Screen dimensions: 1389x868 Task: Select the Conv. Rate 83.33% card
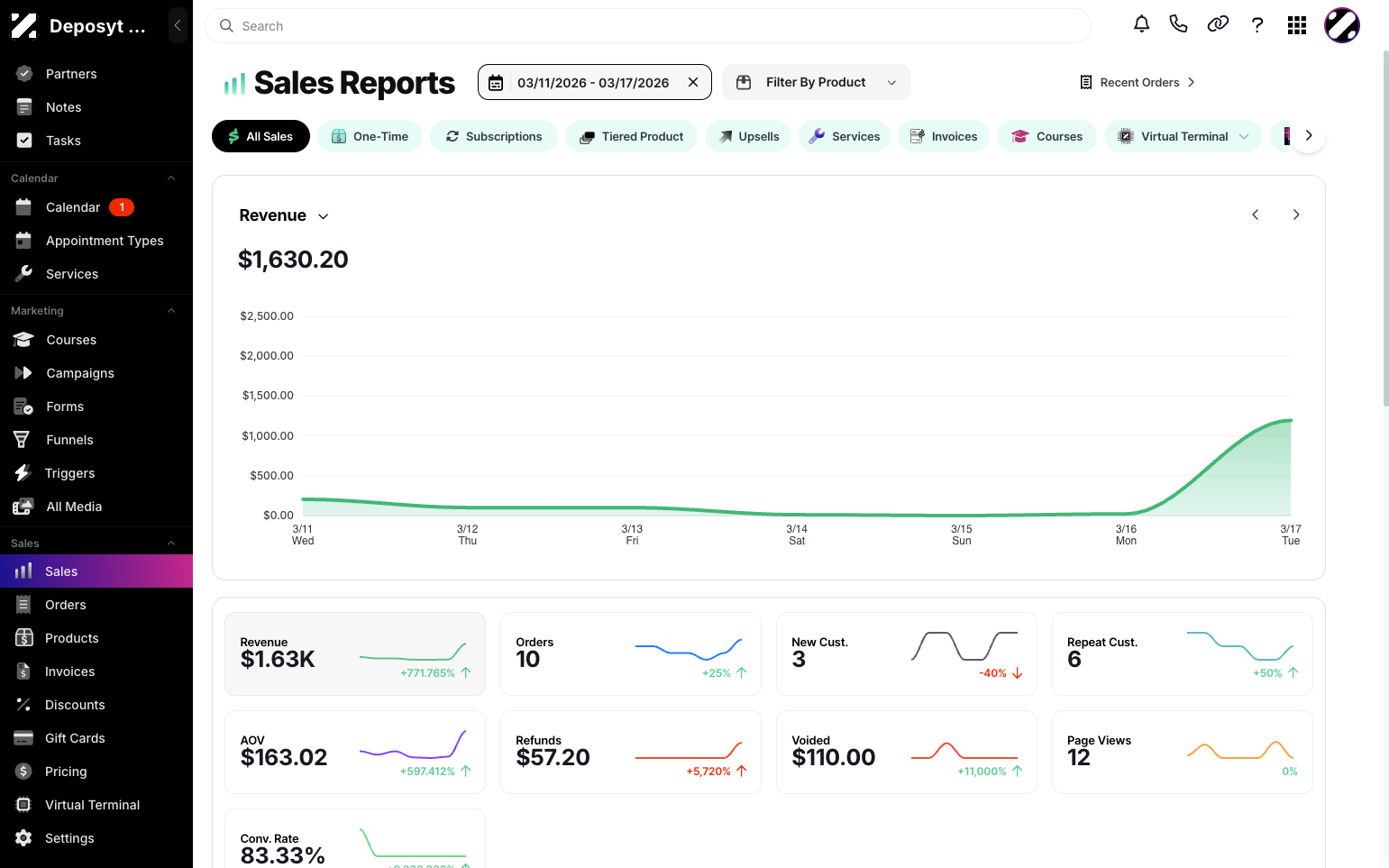pos(355,839)
